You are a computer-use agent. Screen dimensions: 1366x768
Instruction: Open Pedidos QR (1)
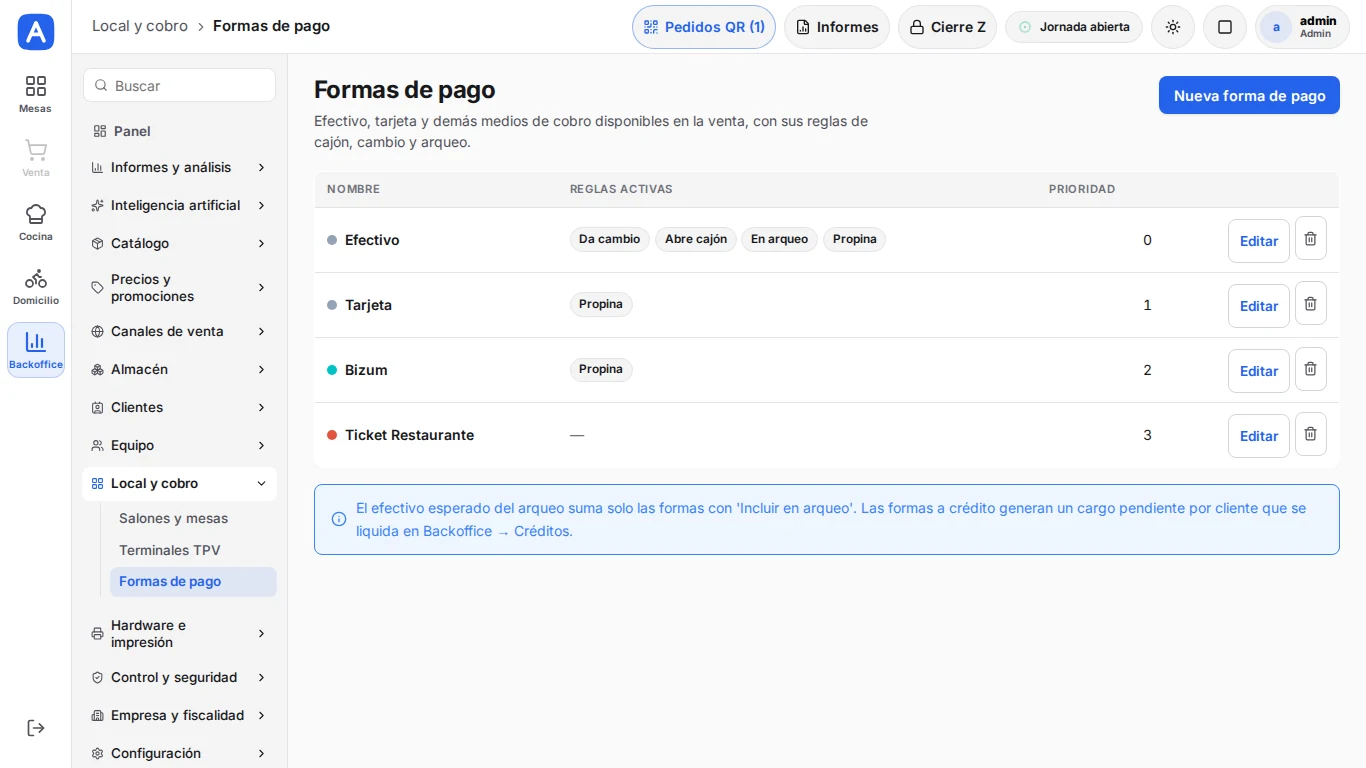[x=704, y=27]
